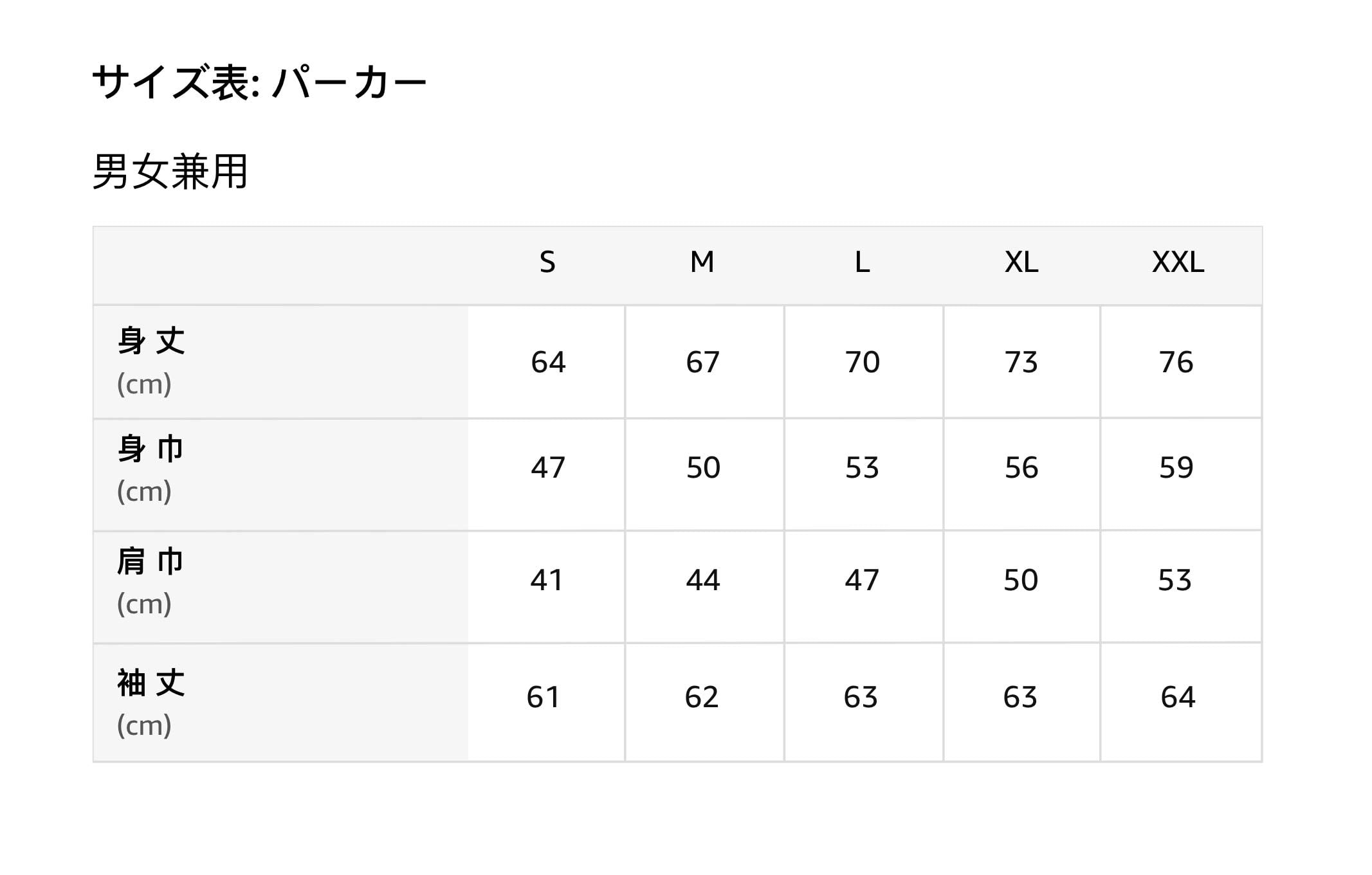1372x875 pixels.
Task: Click the 肩巾 row label
Action: pyautogui.click(x=152, y=561)
